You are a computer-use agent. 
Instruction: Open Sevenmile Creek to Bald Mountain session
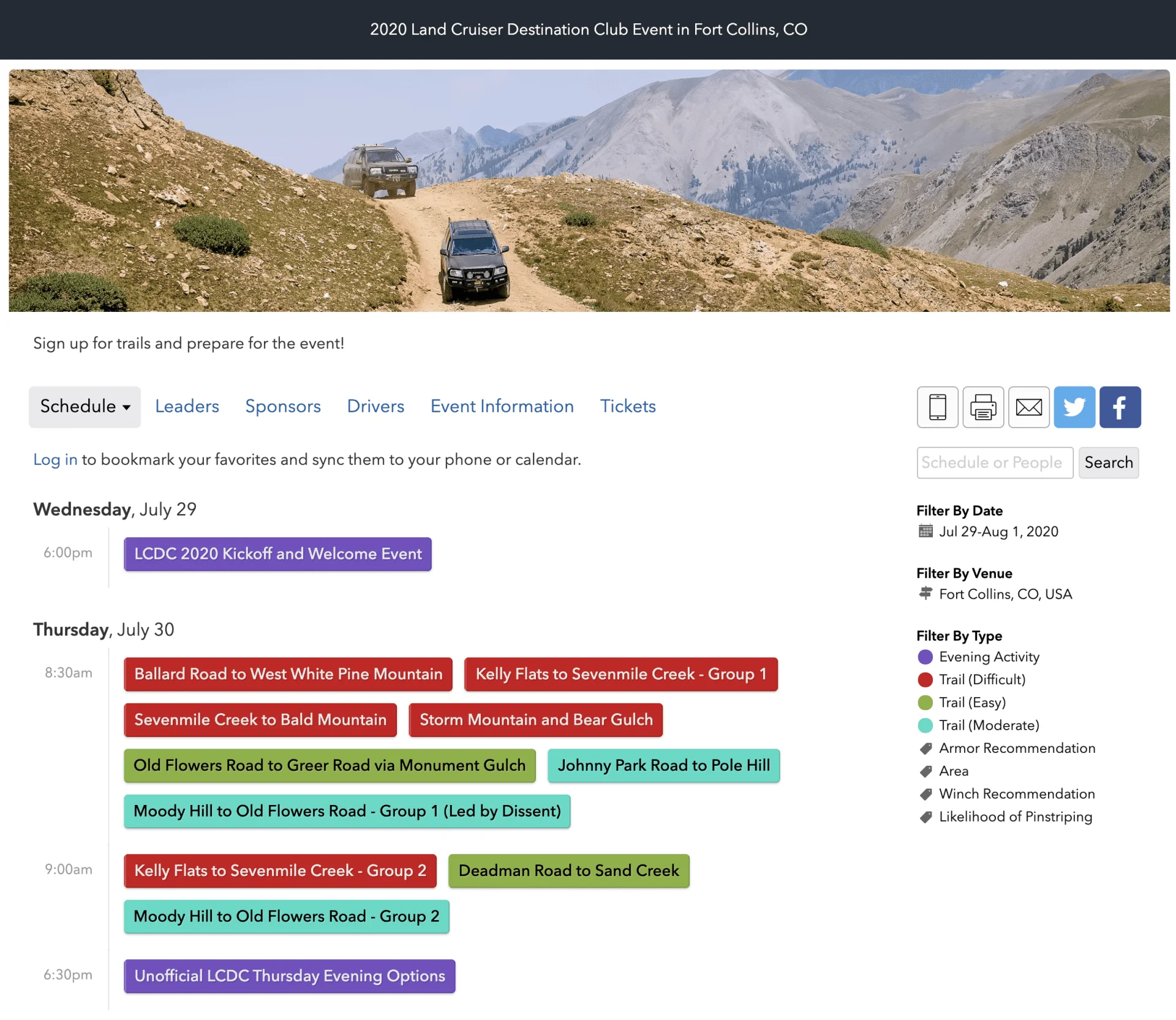tap(260, 720)
